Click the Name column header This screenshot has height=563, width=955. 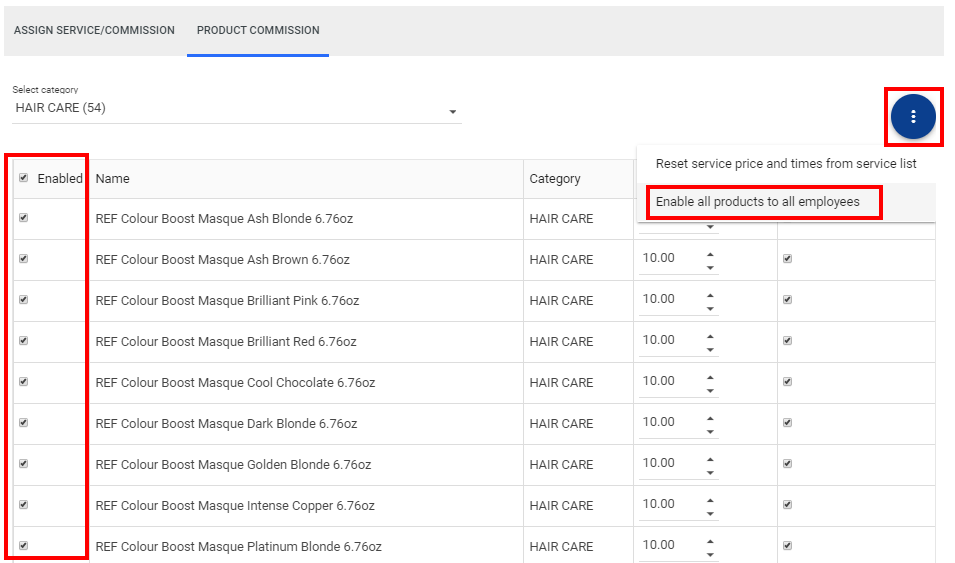113,179
